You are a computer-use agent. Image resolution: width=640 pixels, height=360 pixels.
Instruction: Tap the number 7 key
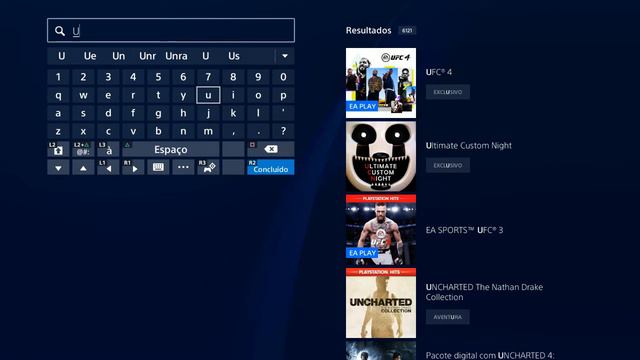(208, 77)
